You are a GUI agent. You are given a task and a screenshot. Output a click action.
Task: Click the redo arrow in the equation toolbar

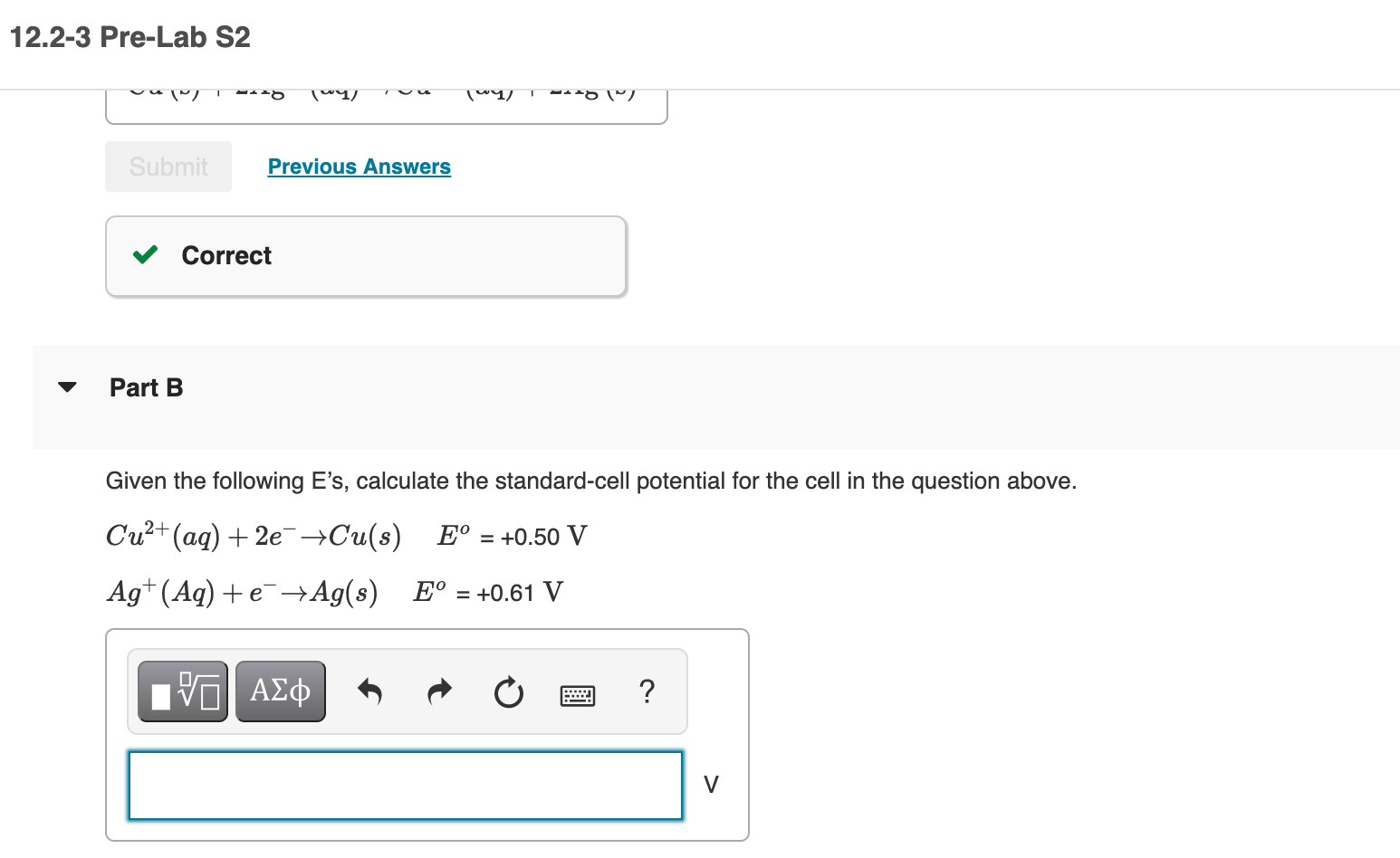click(x=439, y=692)
